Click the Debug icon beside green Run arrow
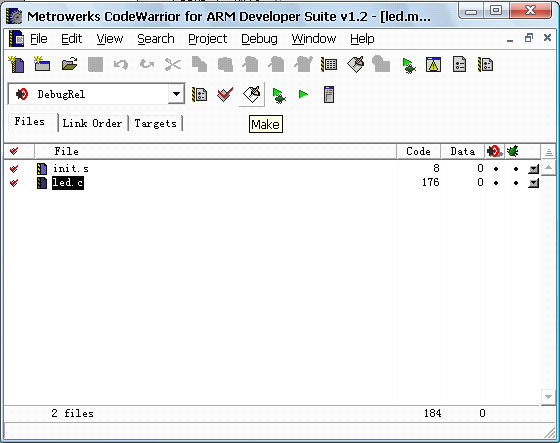This screenshot has height=443, width=560. click(279, 96)
